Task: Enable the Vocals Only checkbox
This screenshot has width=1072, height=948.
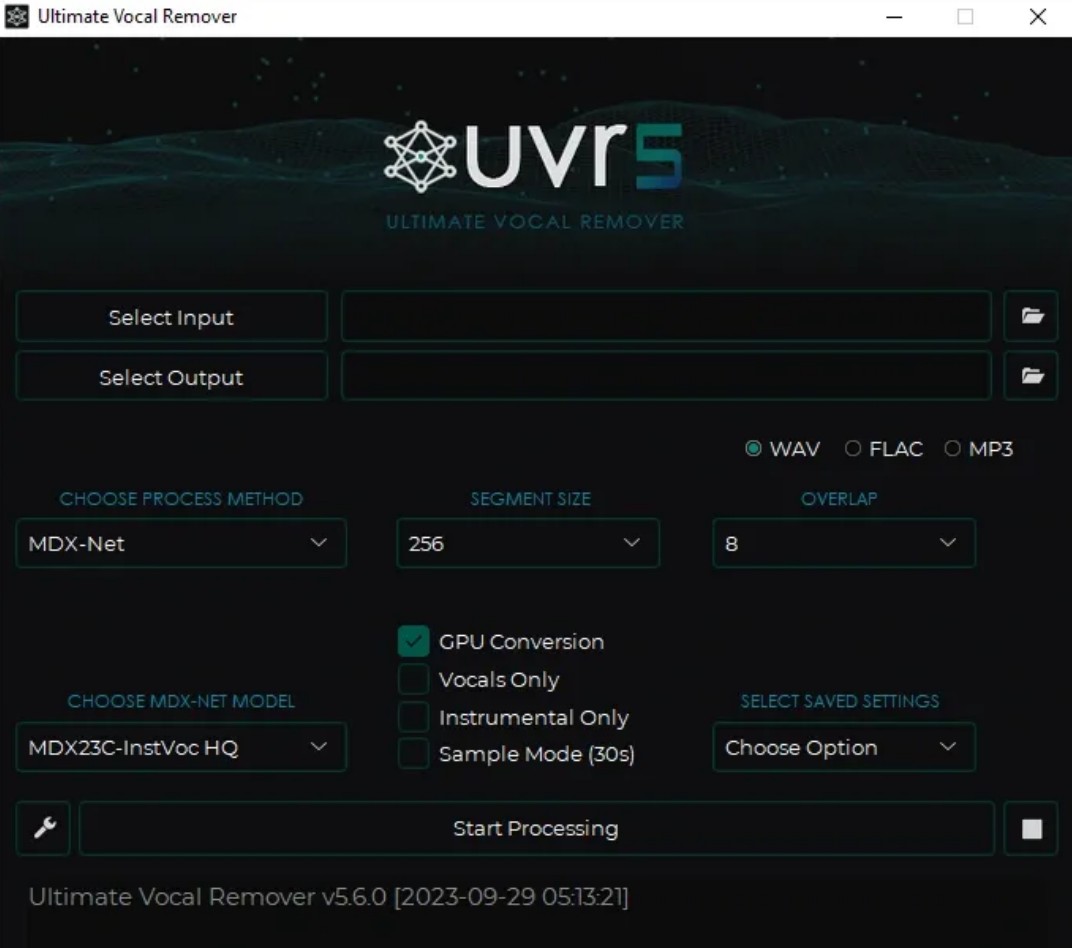Action: 413,679
